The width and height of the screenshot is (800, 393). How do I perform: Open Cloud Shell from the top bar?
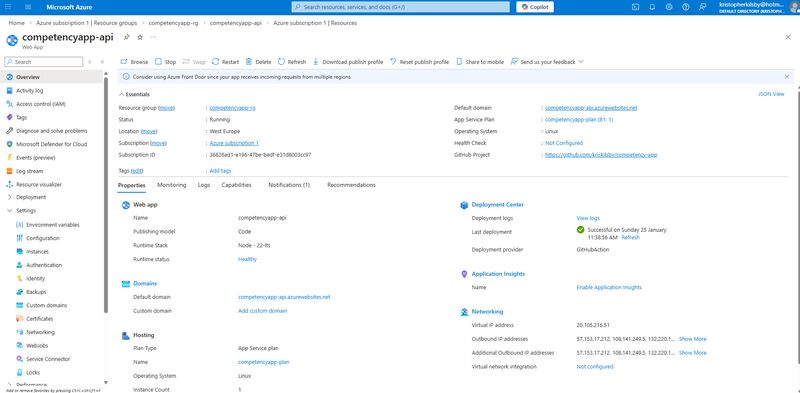[635, 7]
